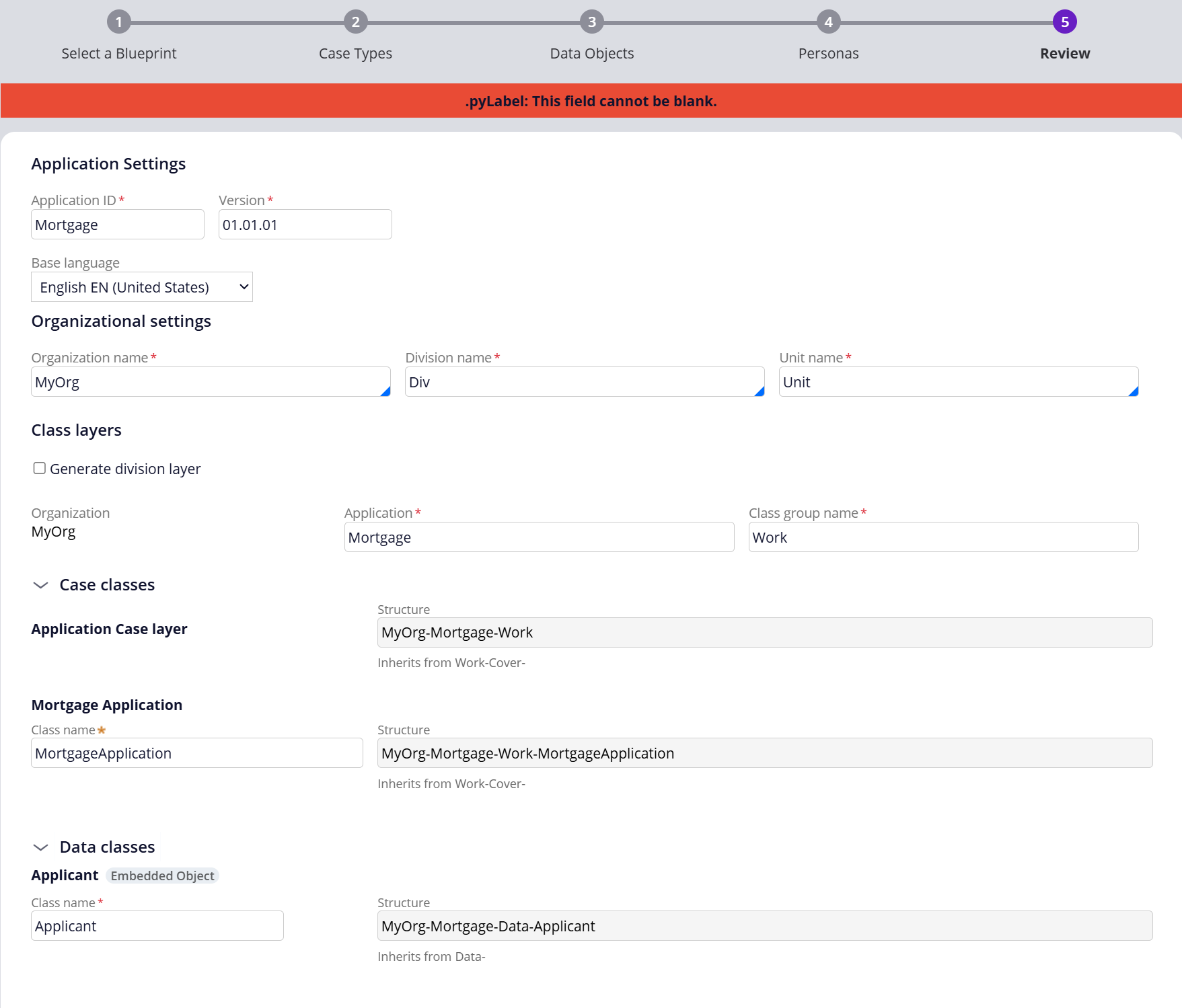Image resolution: width=1182 pixels, height=1008 pixels.
Task: Click the Class group name field
Action: 943,537
